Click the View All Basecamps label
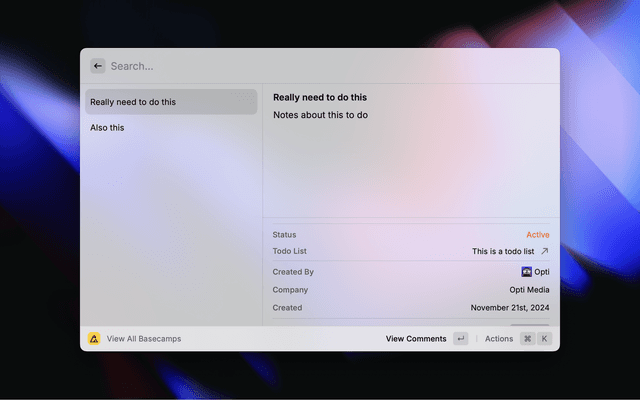The image size is (640, 400). [144, 339]
